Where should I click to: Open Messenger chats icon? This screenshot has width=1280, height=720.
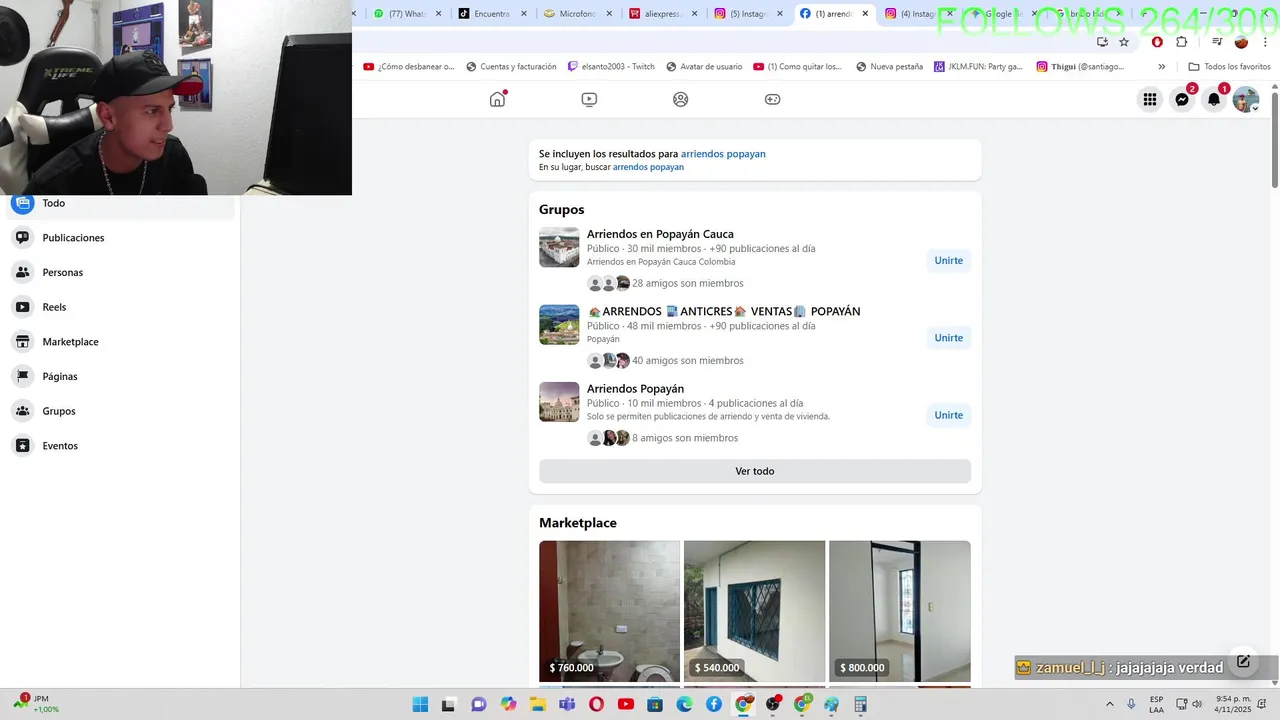(1182, 99)
